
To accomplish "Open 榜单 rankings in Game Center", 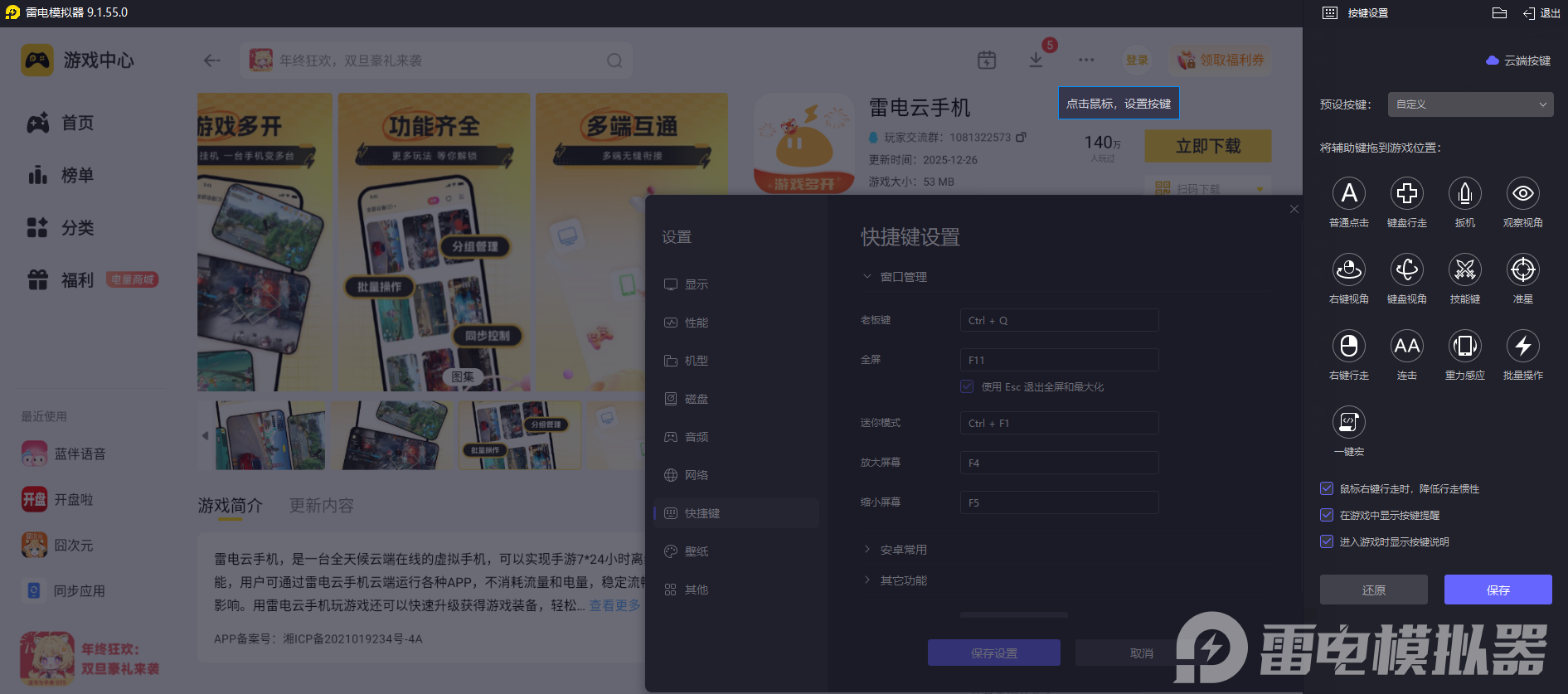I will tap(61, 175).
